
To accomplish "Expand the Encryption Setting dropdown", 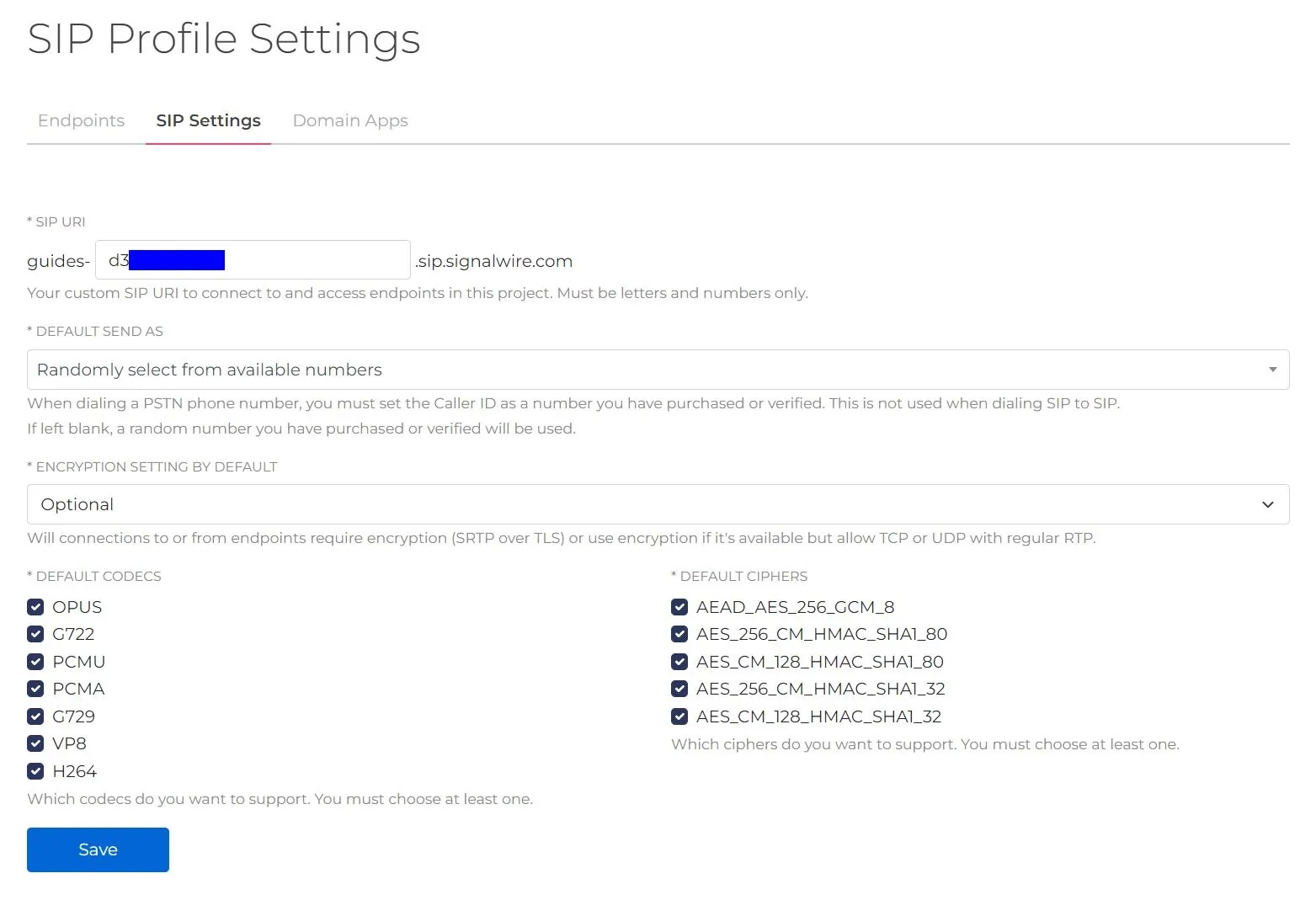I will [657, 504].
